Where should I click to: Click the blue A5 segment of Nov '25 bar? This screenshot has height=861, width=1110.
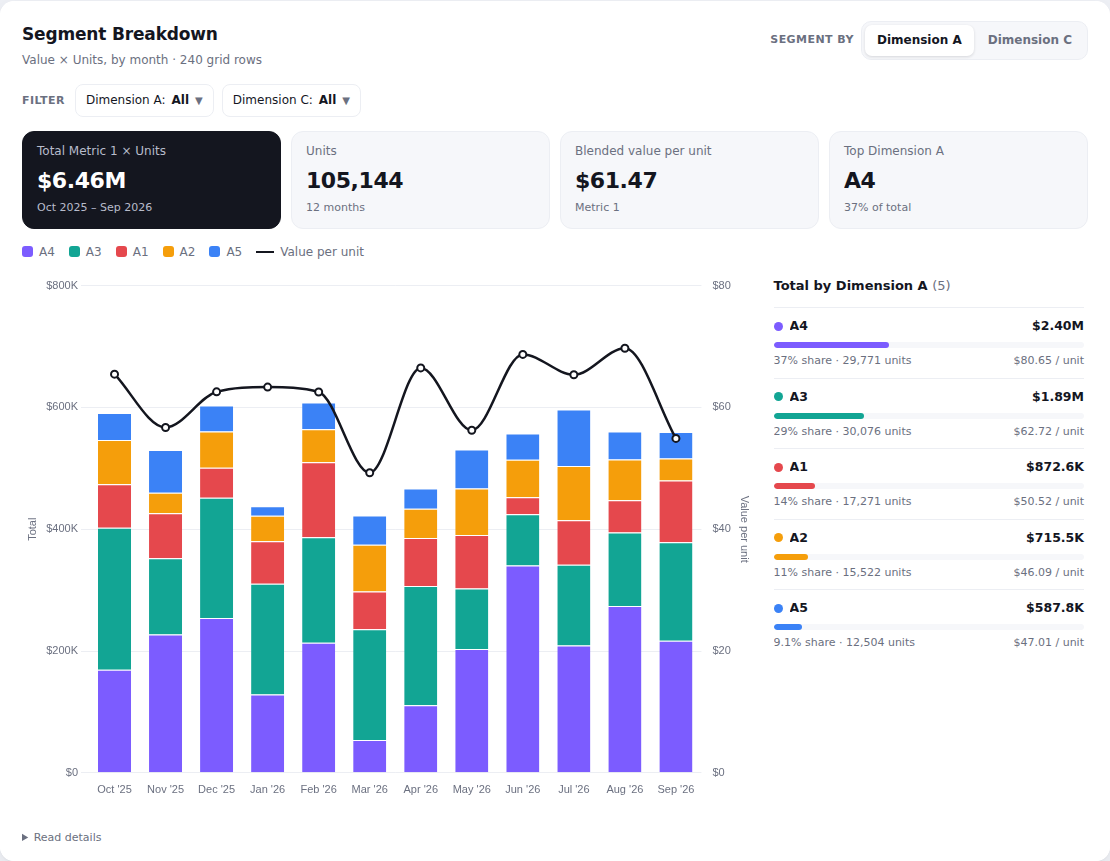click(x=166, y=472)
